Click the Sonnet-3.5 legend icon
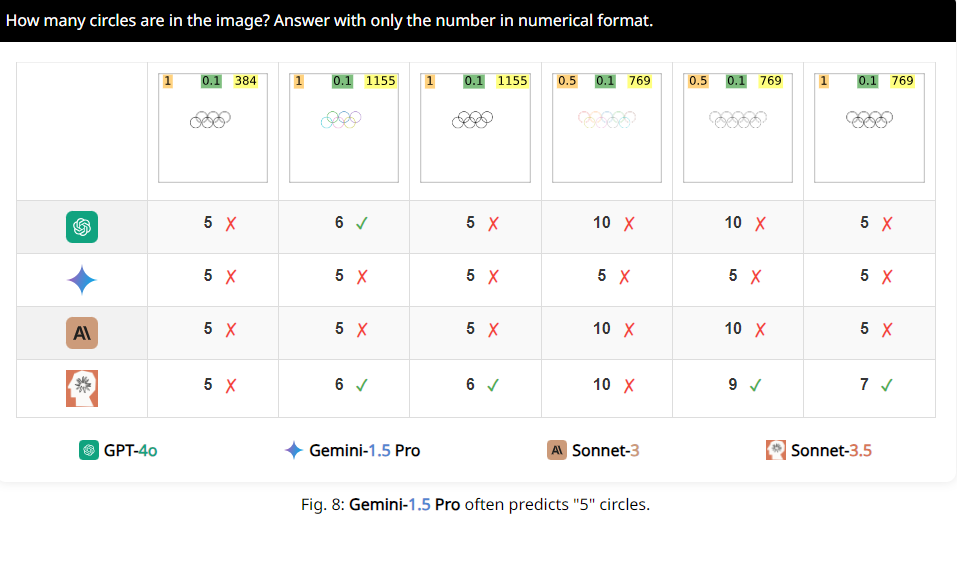 pyautogui.click(x=776, y=450)
